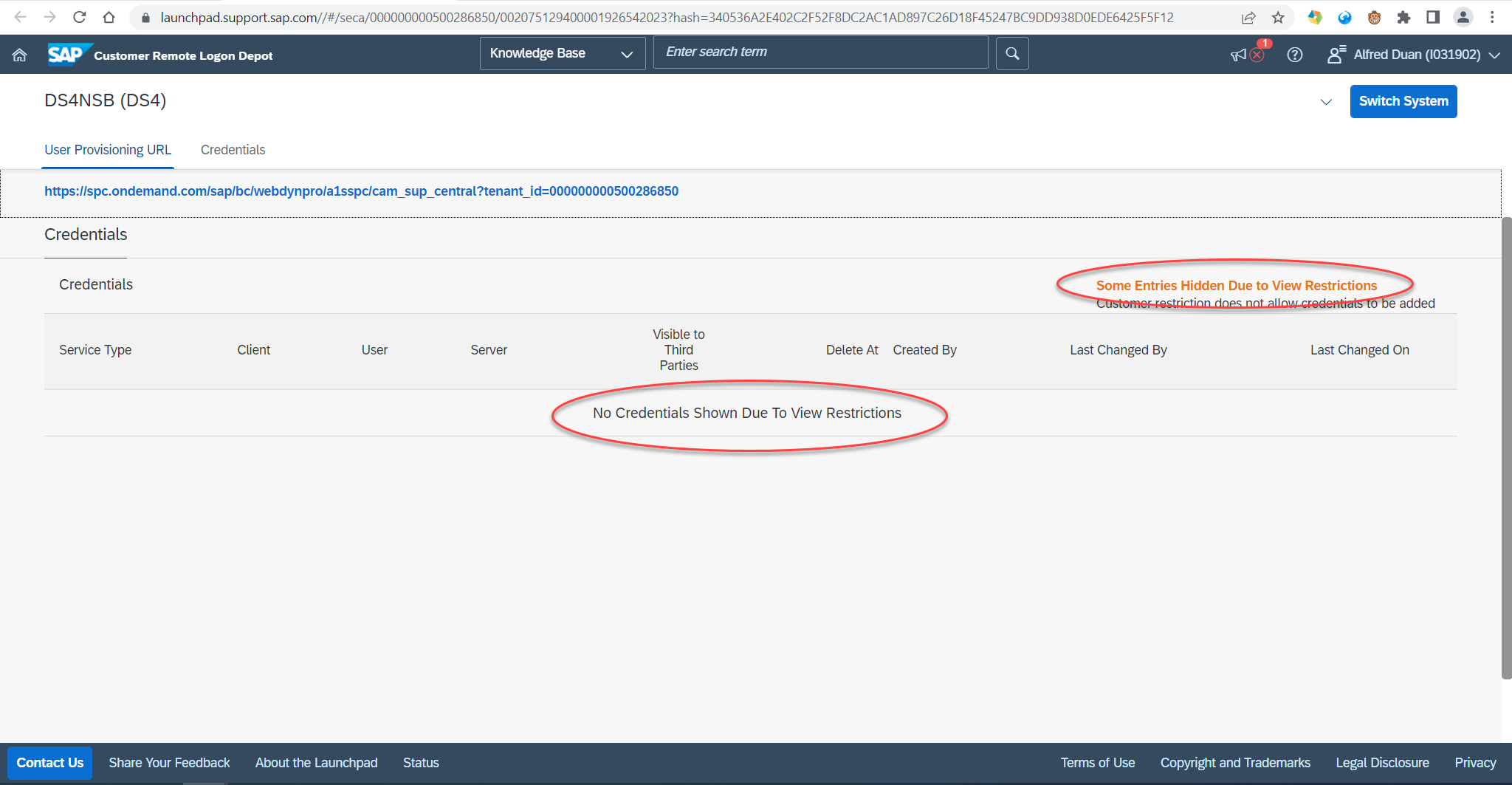1512x785 pixels.
Task: Open the monkey face extension icon
Action: (x=1374, y=18)
